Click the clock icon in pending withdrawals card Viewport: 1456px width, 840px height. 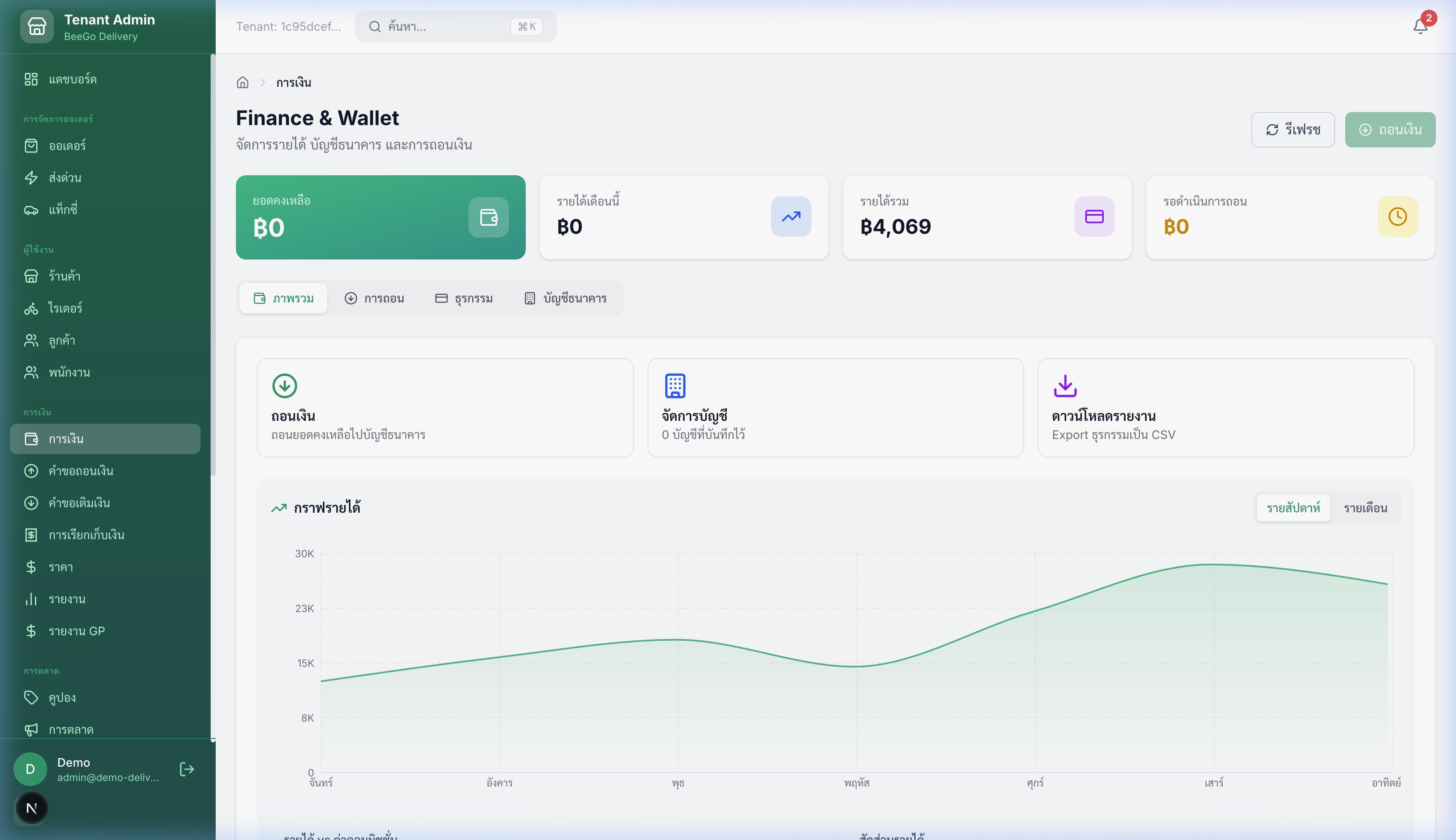[1397, 217]
